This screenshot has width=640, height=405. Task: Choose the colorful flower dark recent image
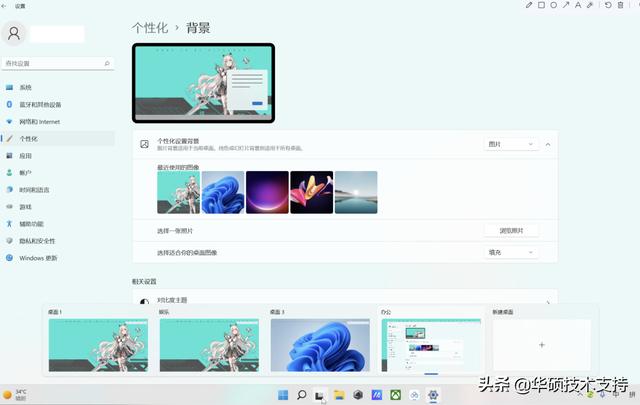pyautogui.click(x=311, y=192)
